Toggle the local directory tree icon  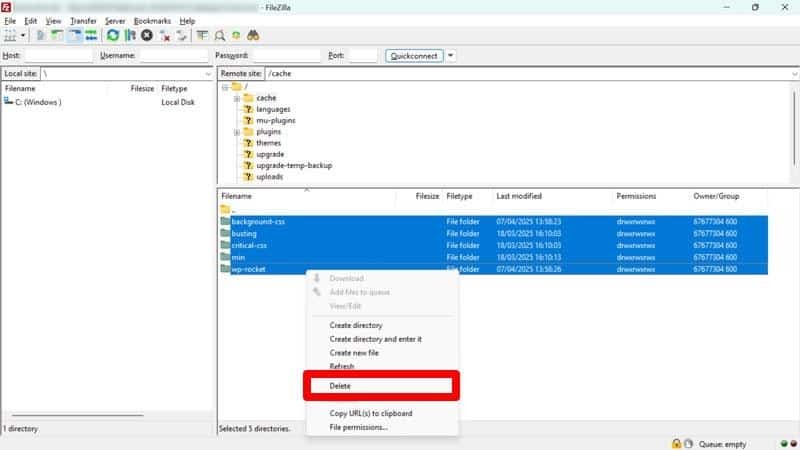coord(57,36)
